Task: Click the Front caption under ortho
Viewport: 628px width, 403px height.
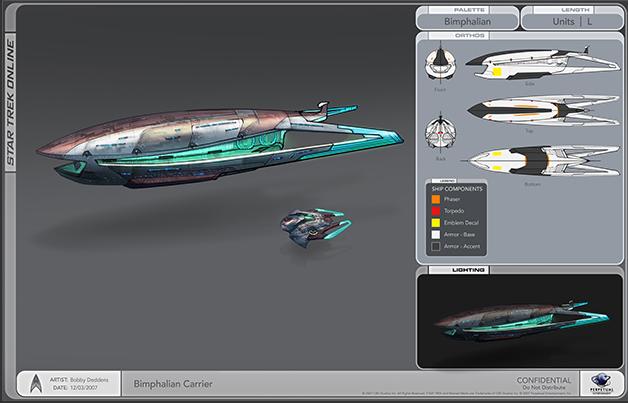Action: click(x=440, y=89)
